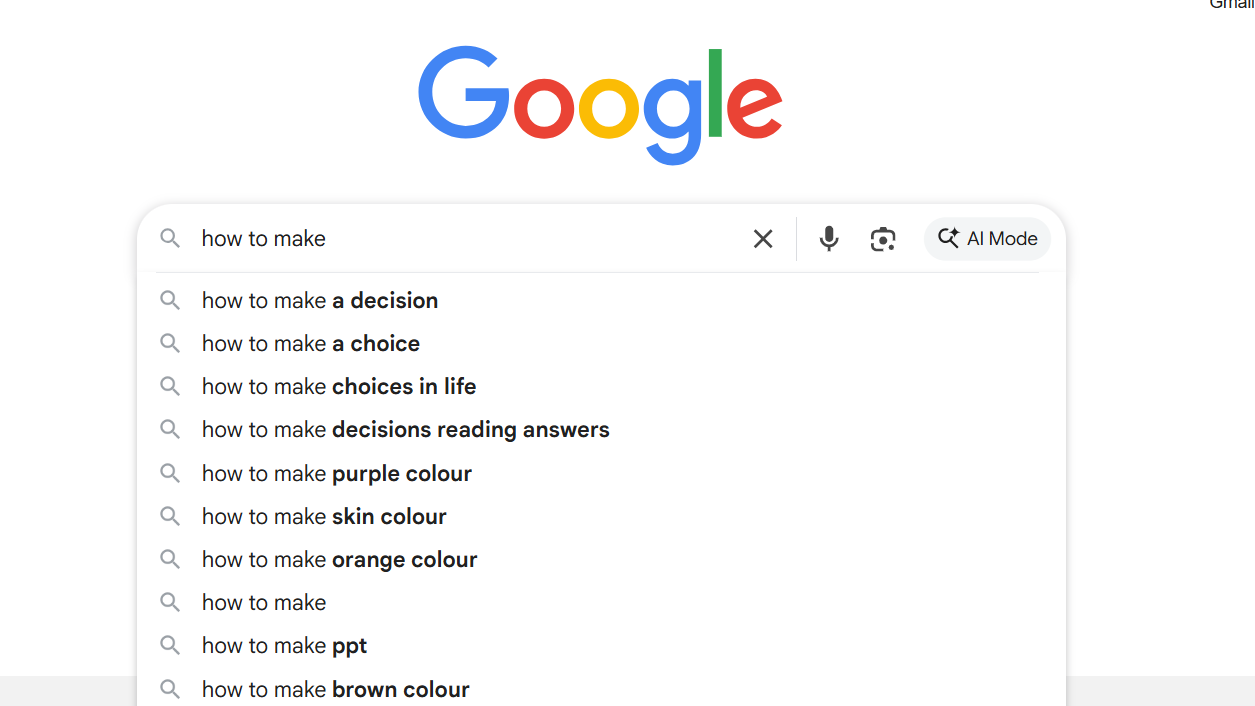Select the suggestion 'how to make skin colour'
The image size is (1255, 706).
pyautogui.click(x=324, y=516)
